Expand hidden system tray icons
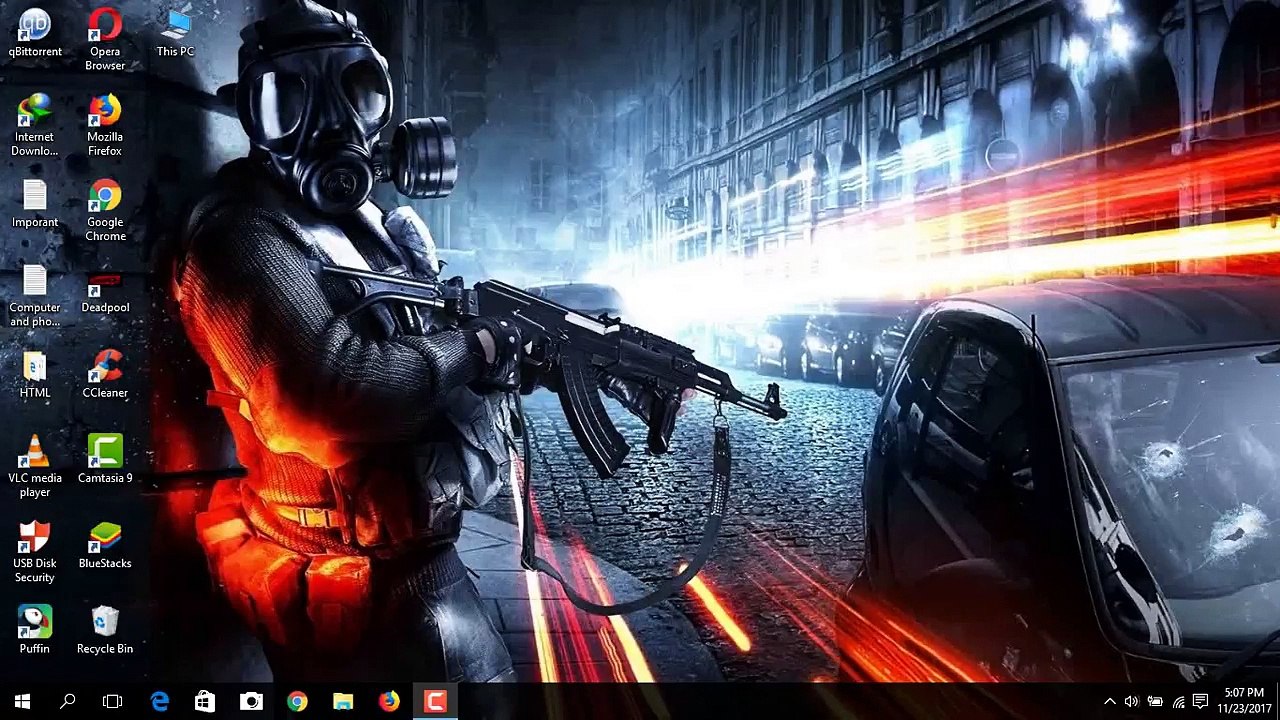The height and width of the screenshot is (720, 1280). 1109,702
